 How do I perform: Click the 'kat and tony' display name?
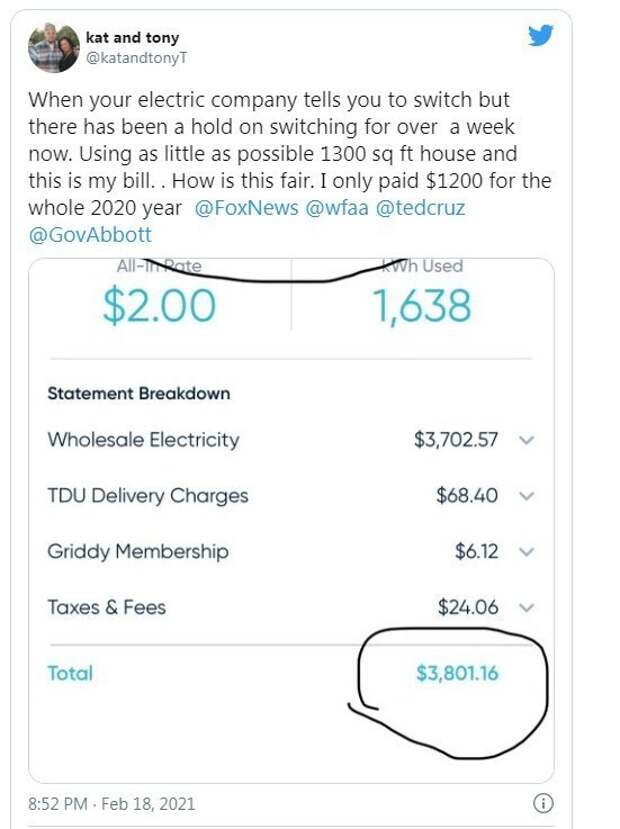(x=132, y=38)
